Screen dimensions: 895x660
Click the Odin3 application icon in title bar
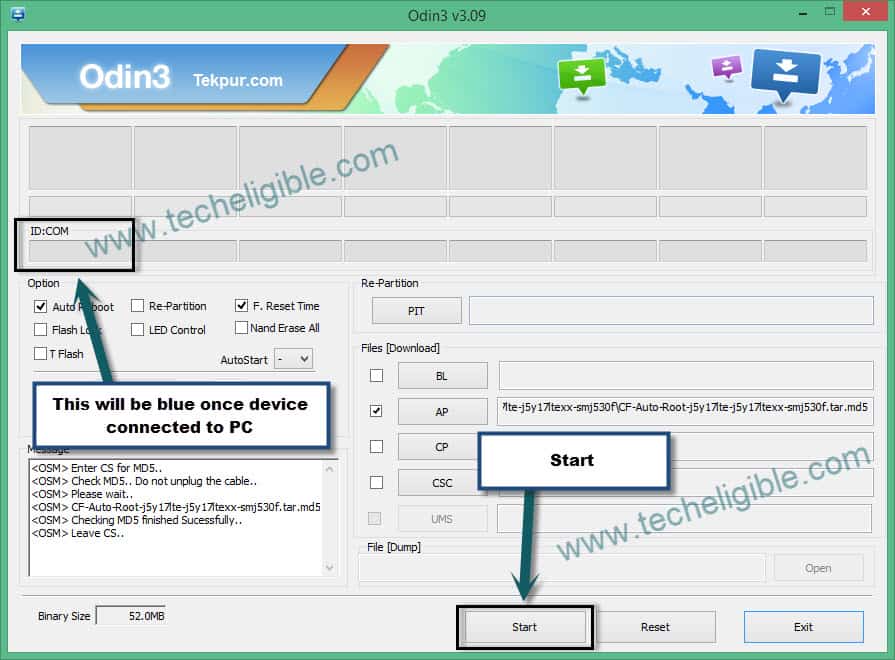click(17, 13)
